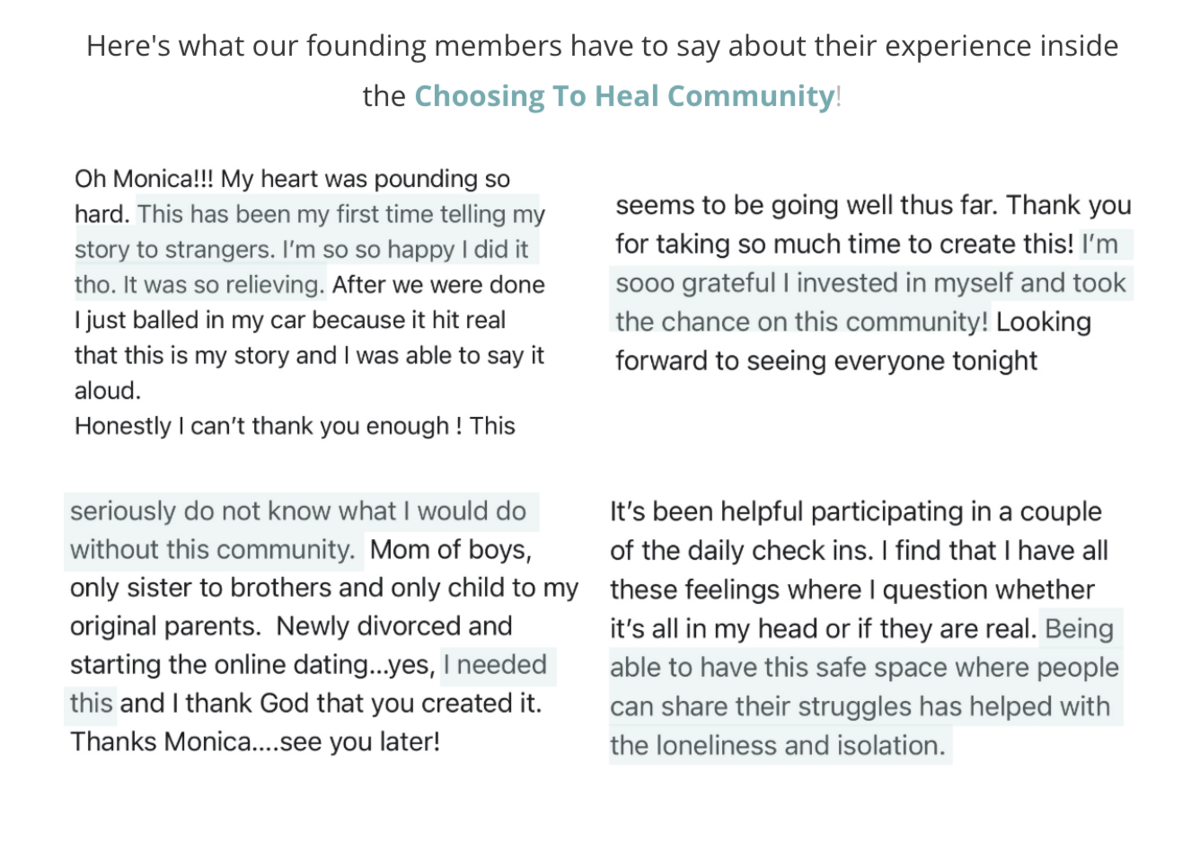Click the Choosing To Heal Community link

pyautogui.click(x=624, y=96)
